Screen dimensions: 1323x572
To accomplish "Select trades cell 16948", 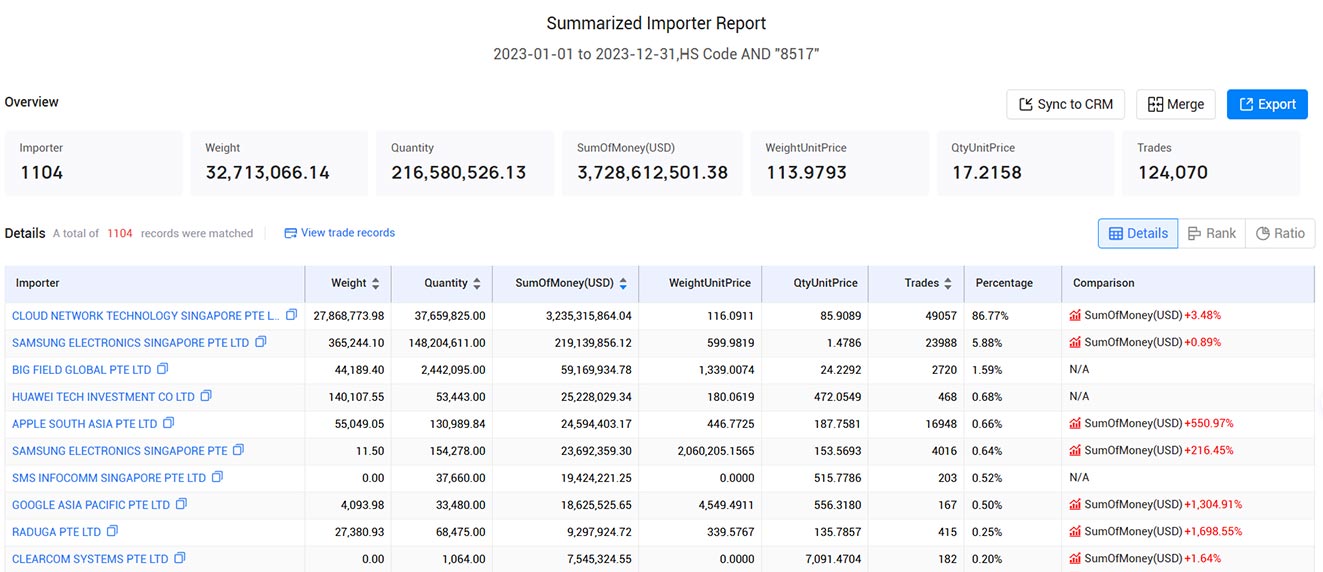I will [939, 423].
